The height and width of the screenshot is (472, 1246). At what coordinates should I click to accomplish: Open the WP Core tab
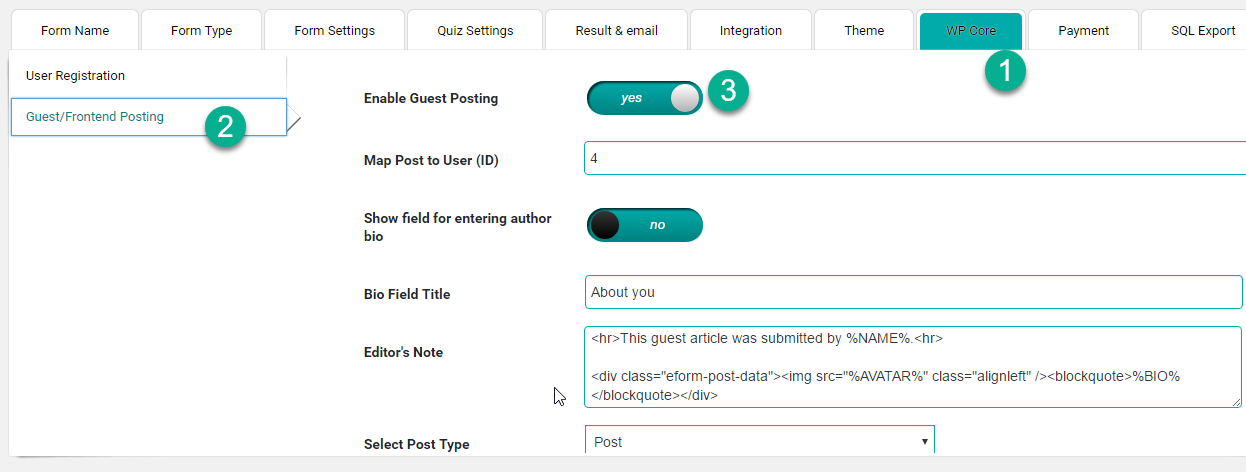[971, 30]
